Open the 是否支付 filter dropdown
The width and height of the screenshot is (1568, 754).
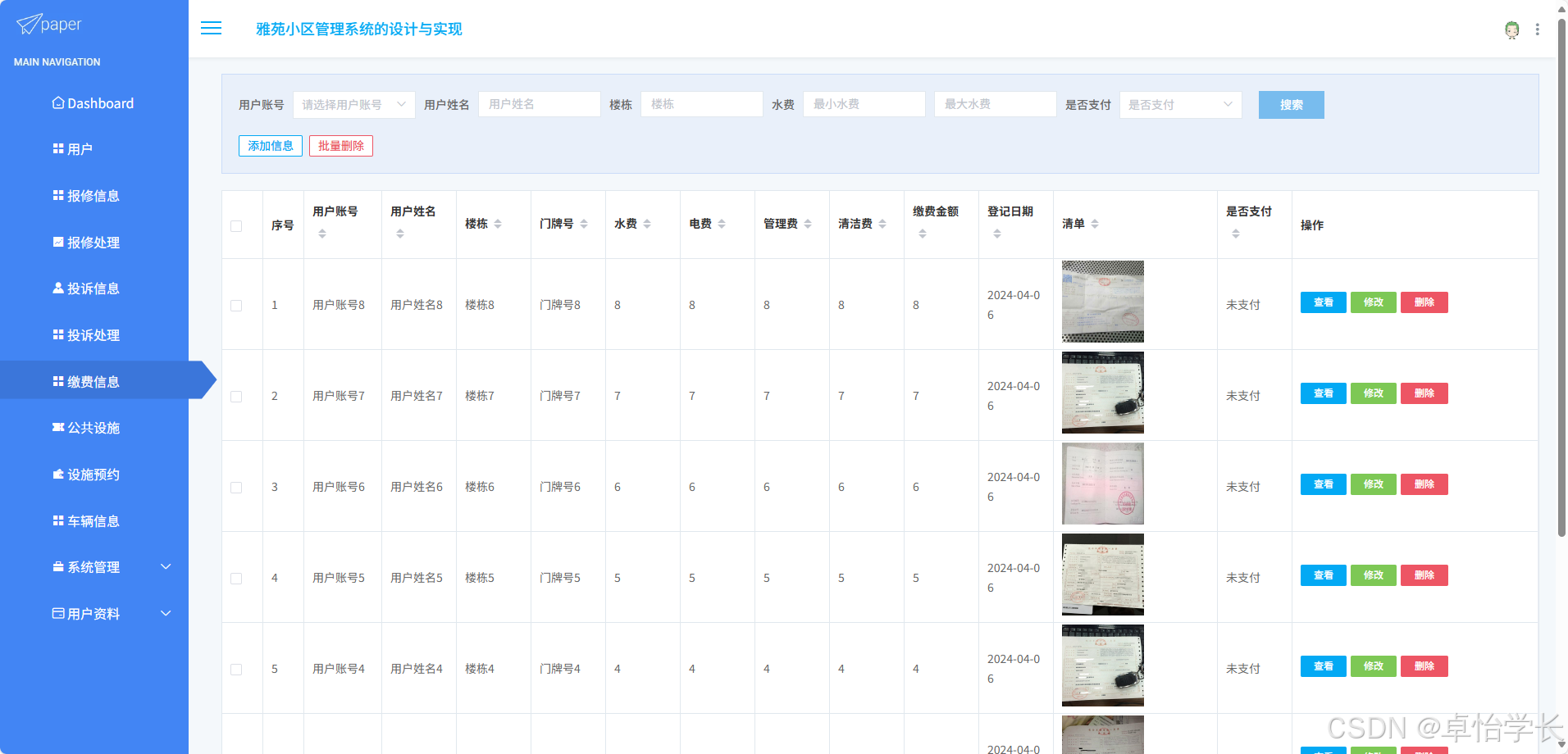[x=1180, y=105]
